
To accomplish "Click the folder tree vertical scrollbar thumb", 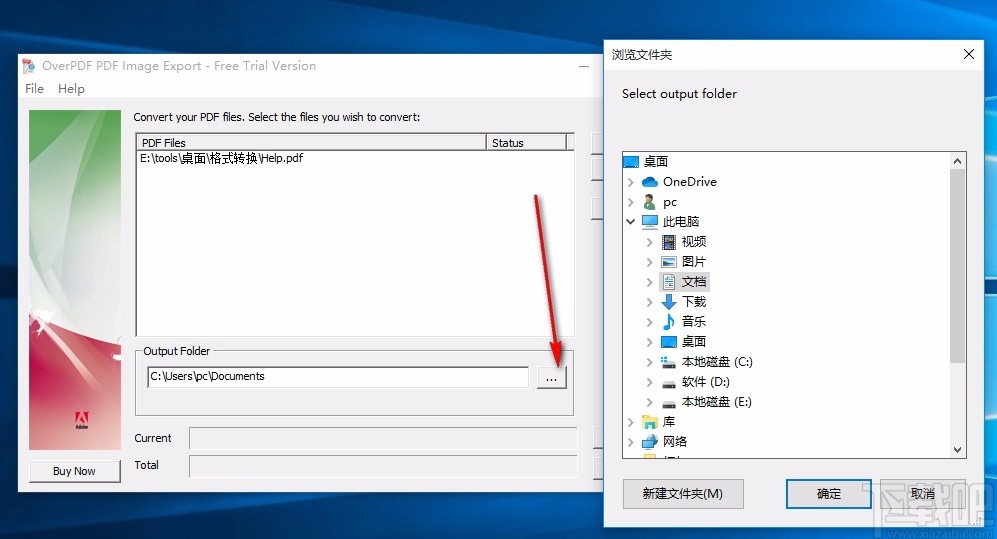I will (x=958, y=266).
